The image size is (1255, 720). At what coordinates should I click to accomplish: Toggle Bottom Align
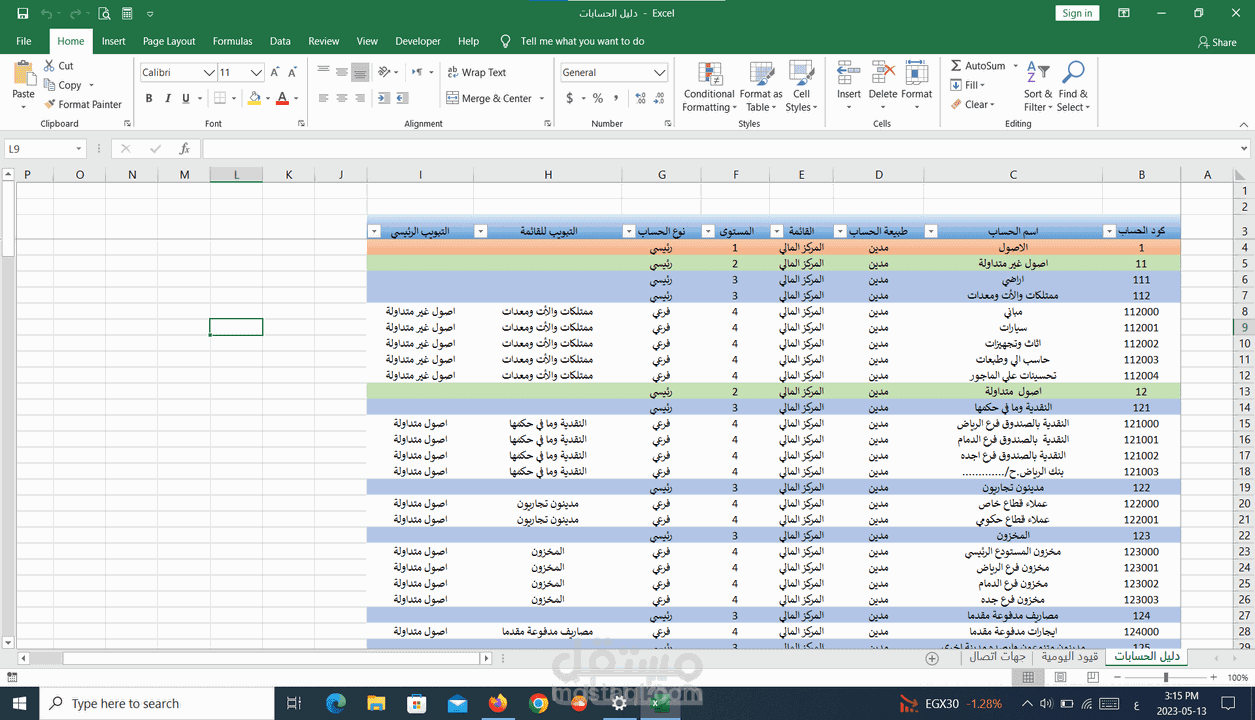point(359,72)
